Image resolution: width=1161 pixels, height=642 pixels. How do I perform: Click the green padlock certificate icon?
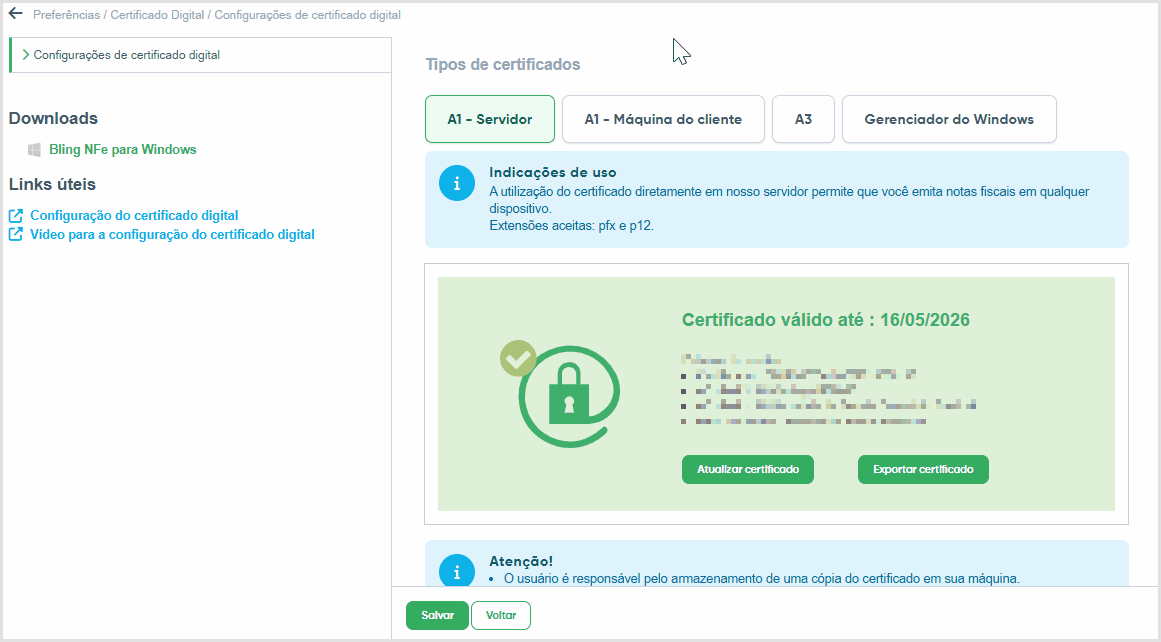(569, 395)
